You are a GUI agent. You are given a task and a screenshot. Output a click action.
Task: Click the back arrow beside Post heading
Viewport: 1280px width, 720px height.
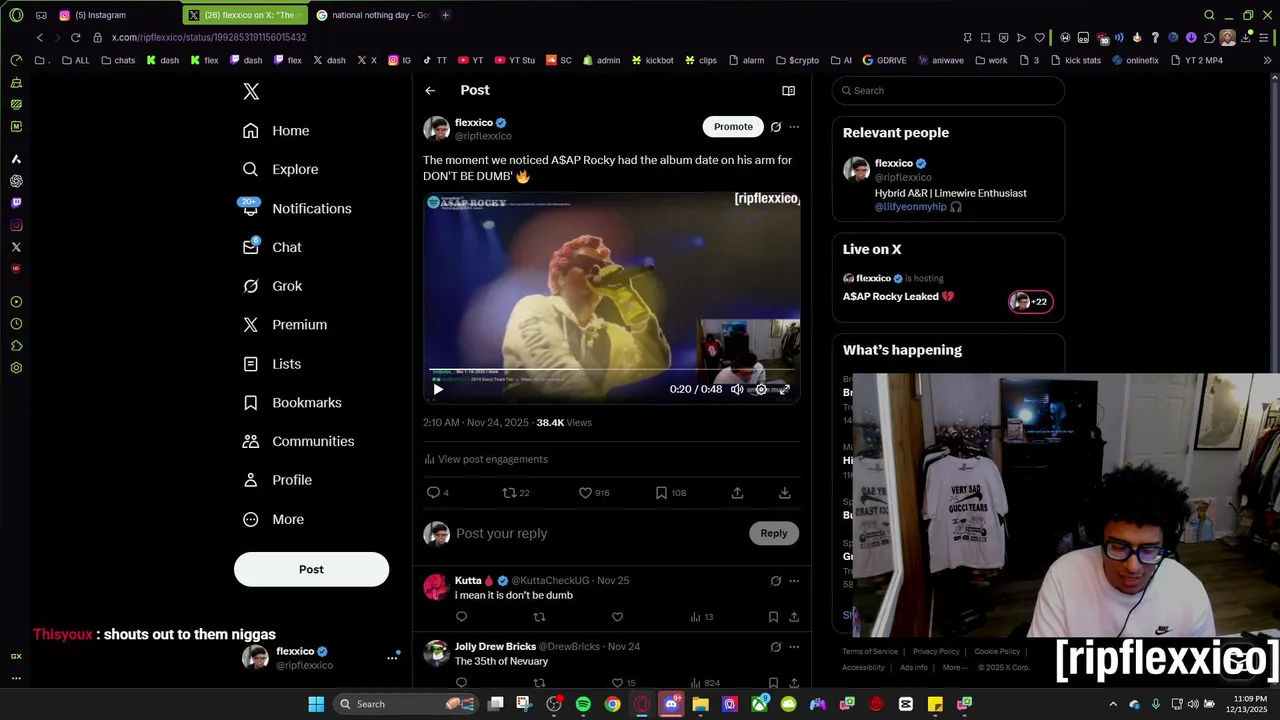430,91
